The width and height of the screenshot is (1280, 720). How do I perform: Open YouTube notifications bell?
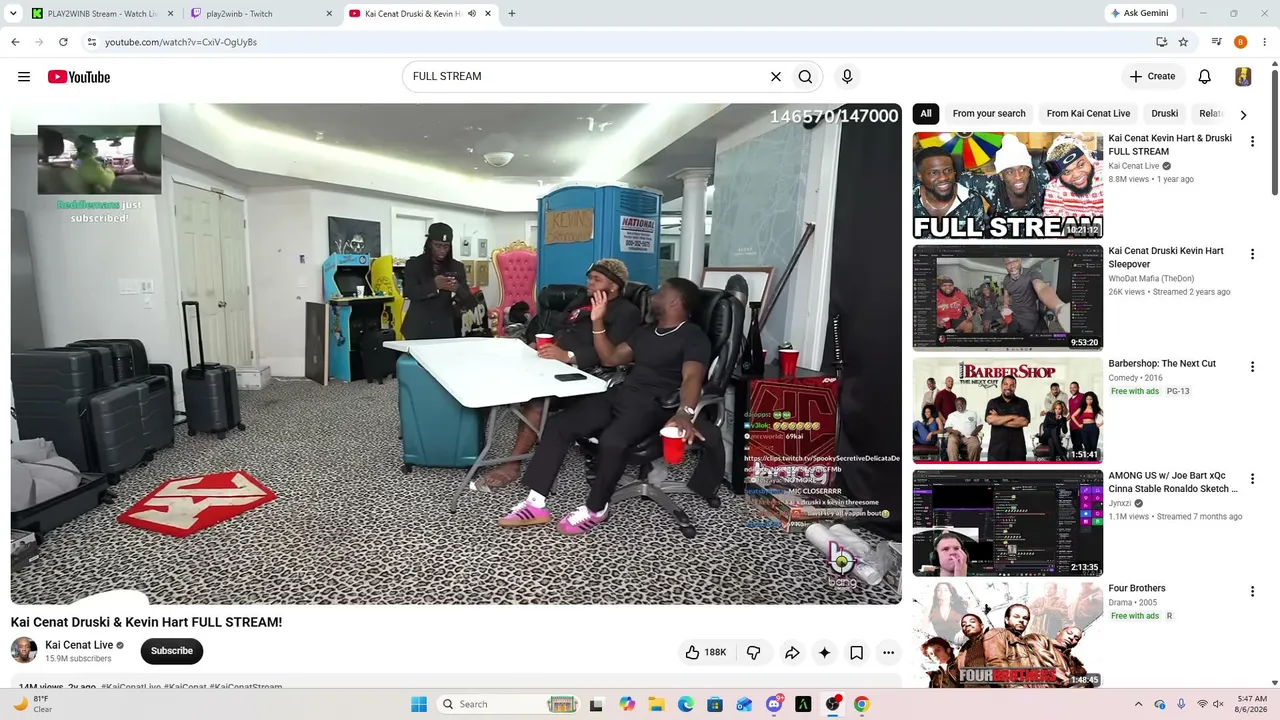coord(1205,76)
